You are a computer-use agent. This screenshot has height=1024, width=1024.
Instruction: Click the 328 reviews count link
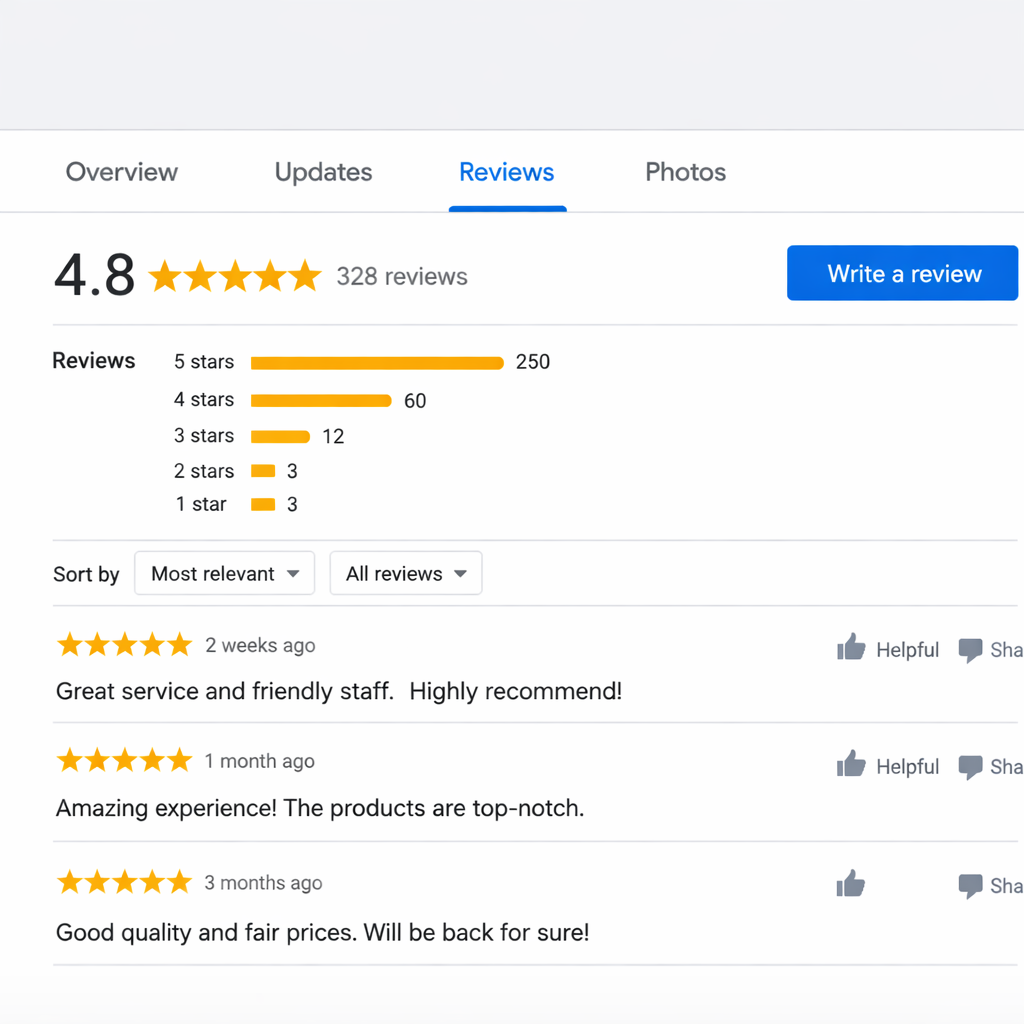tap(402, 277)
